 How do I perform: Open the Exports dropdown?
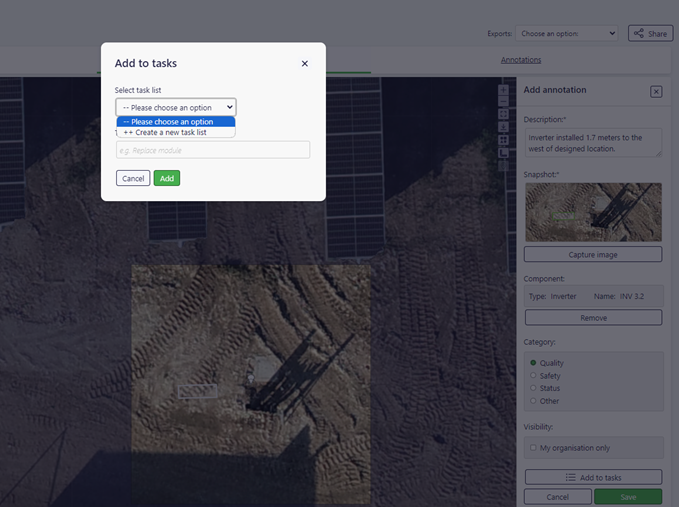coord(566,33)
